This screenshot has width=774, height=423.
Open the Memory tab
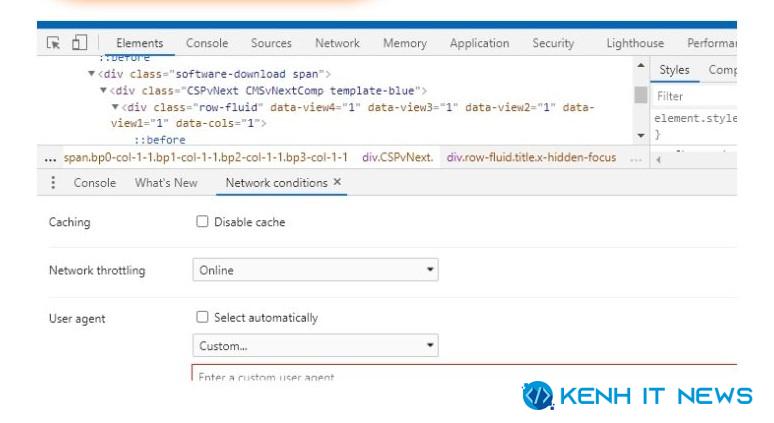tap(405, 43)
